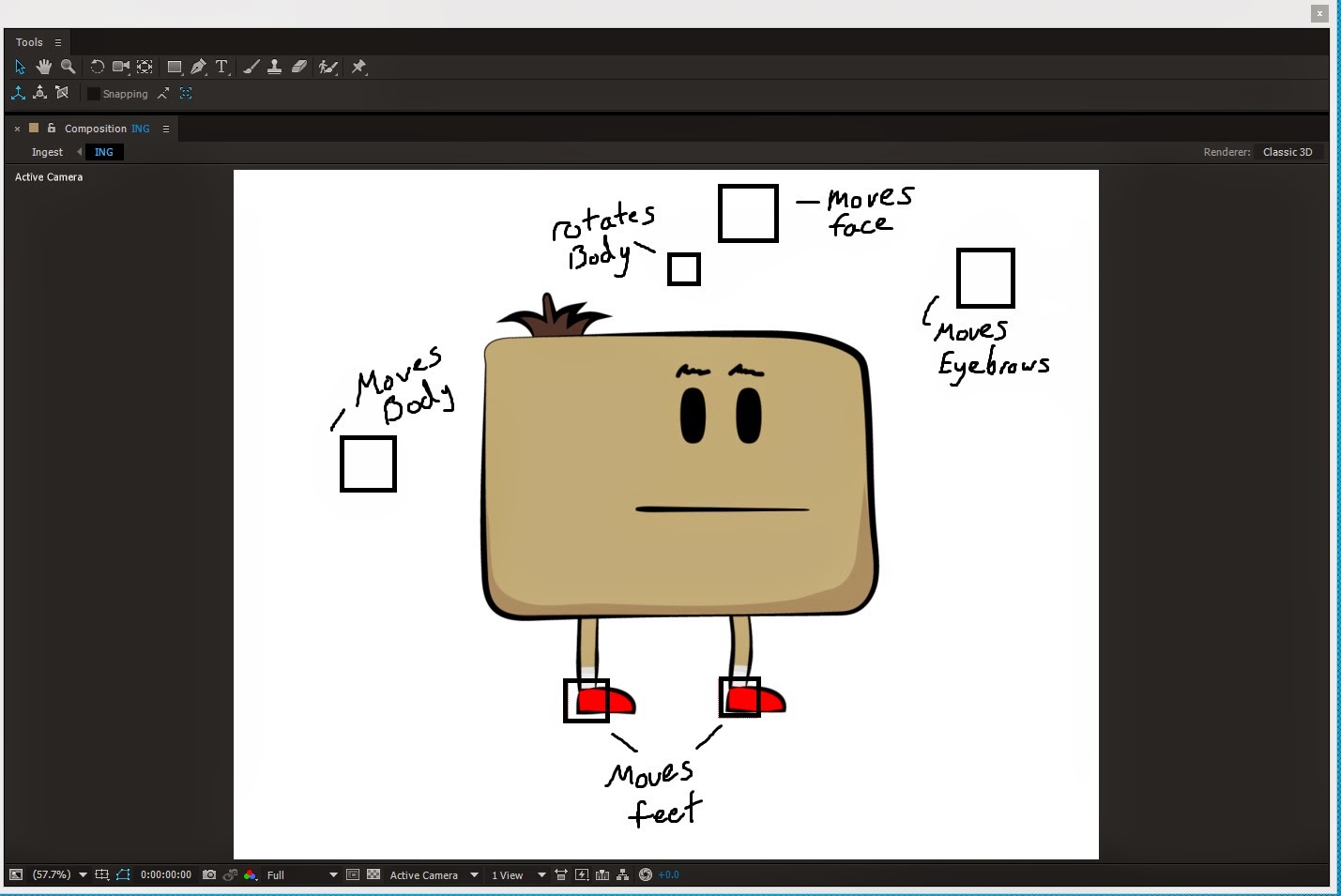The height and width of the screenshot is (896, 1341).
Task: Enable Snapping in the toolbar
Action: [92, 94]
